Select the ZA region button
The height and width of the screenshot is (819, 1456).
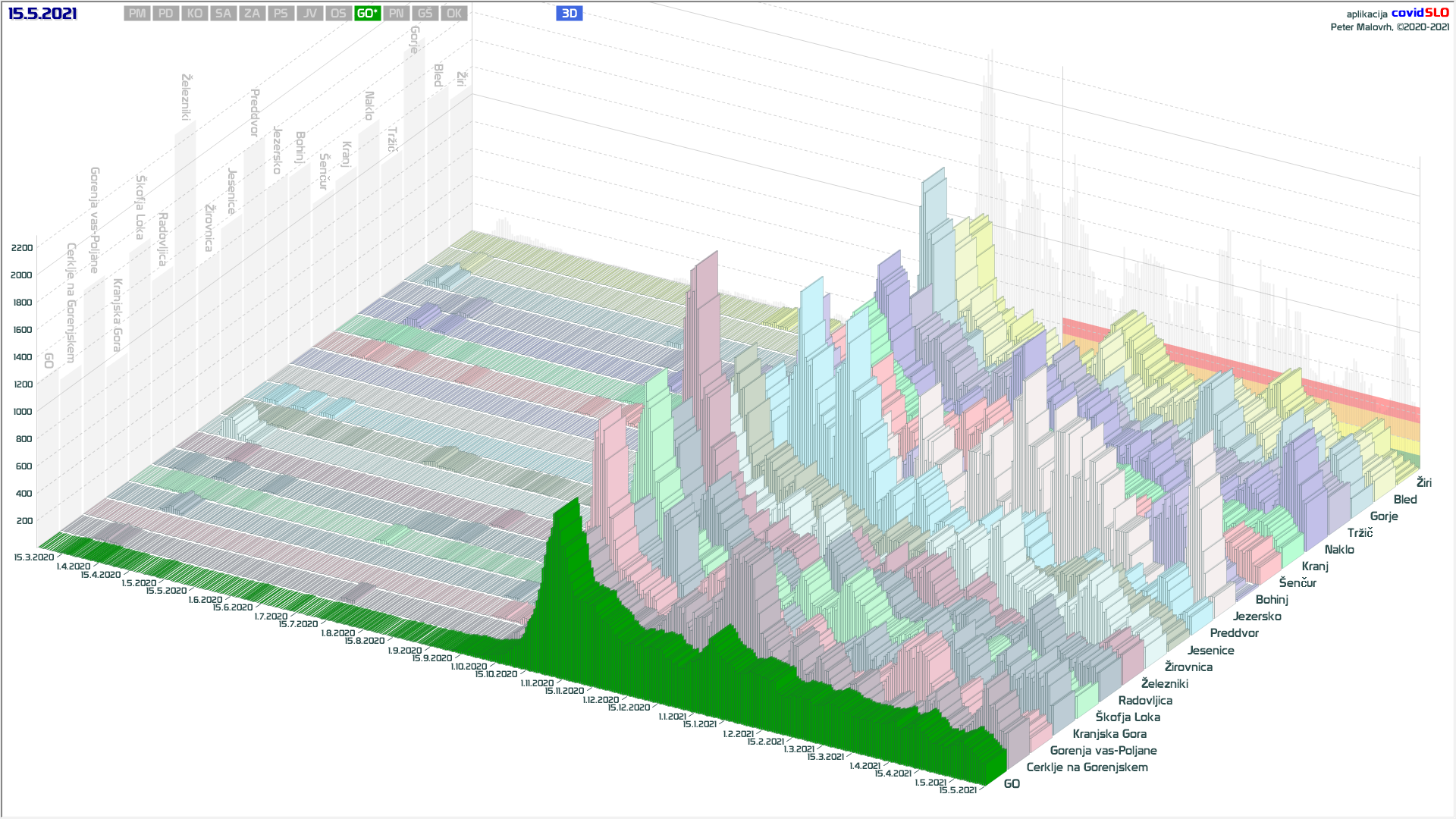(x=252, y=14)
